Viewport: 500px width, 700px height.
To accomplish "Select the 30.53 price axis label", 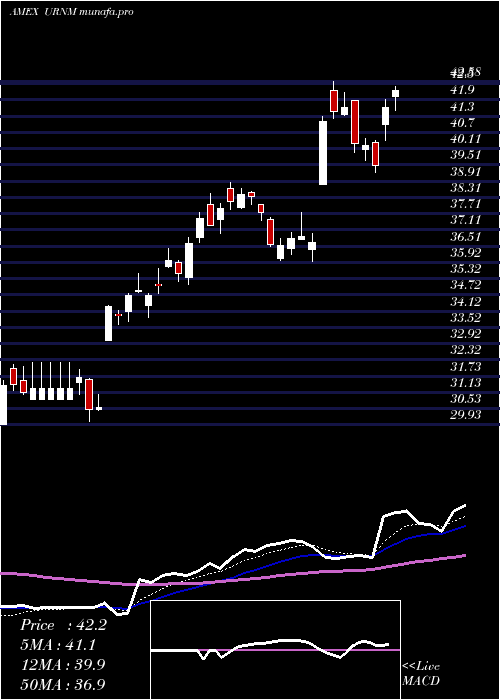I will (x=465, y=399).
